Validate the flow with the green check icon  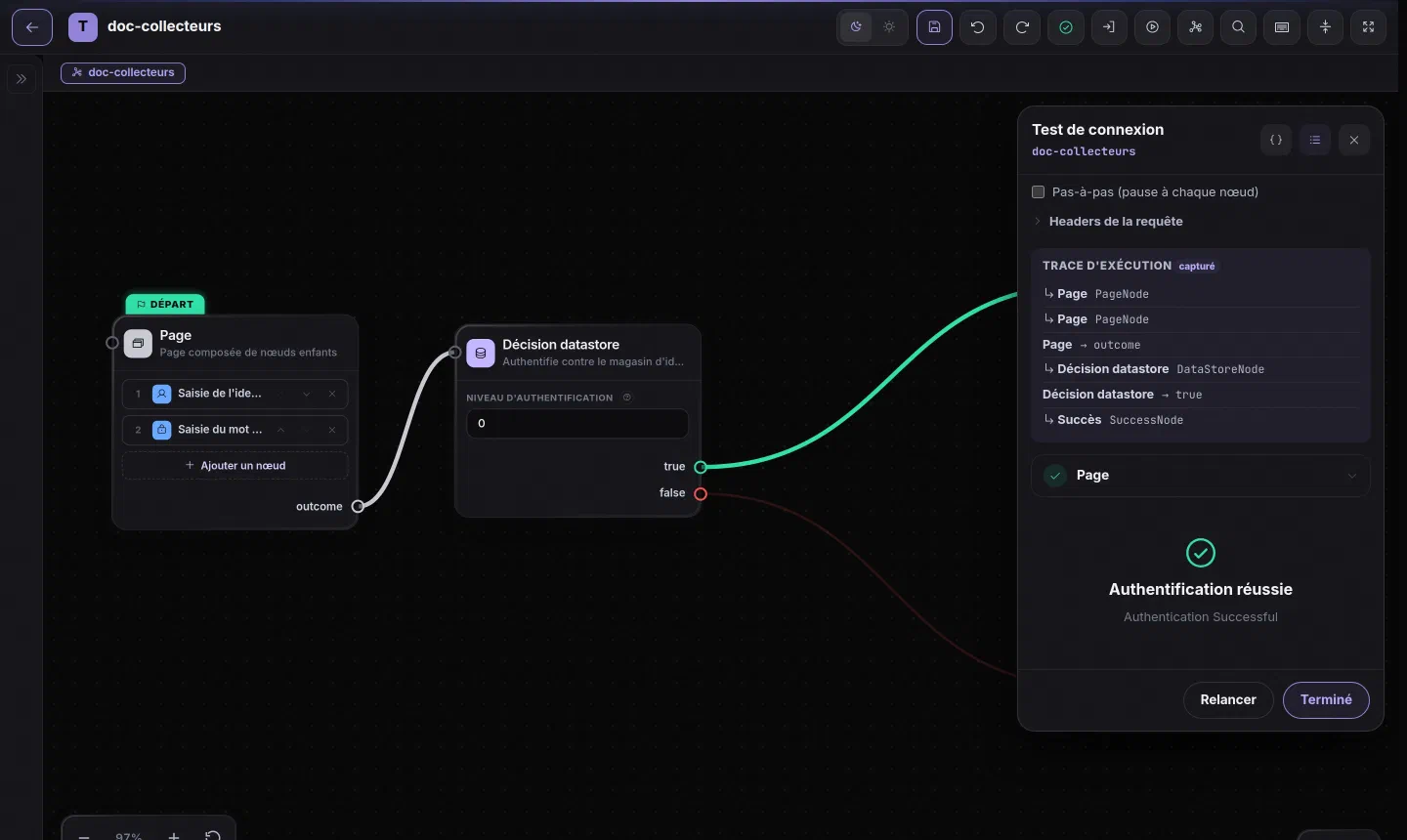pyautogui.click(x=1066, y=27)
